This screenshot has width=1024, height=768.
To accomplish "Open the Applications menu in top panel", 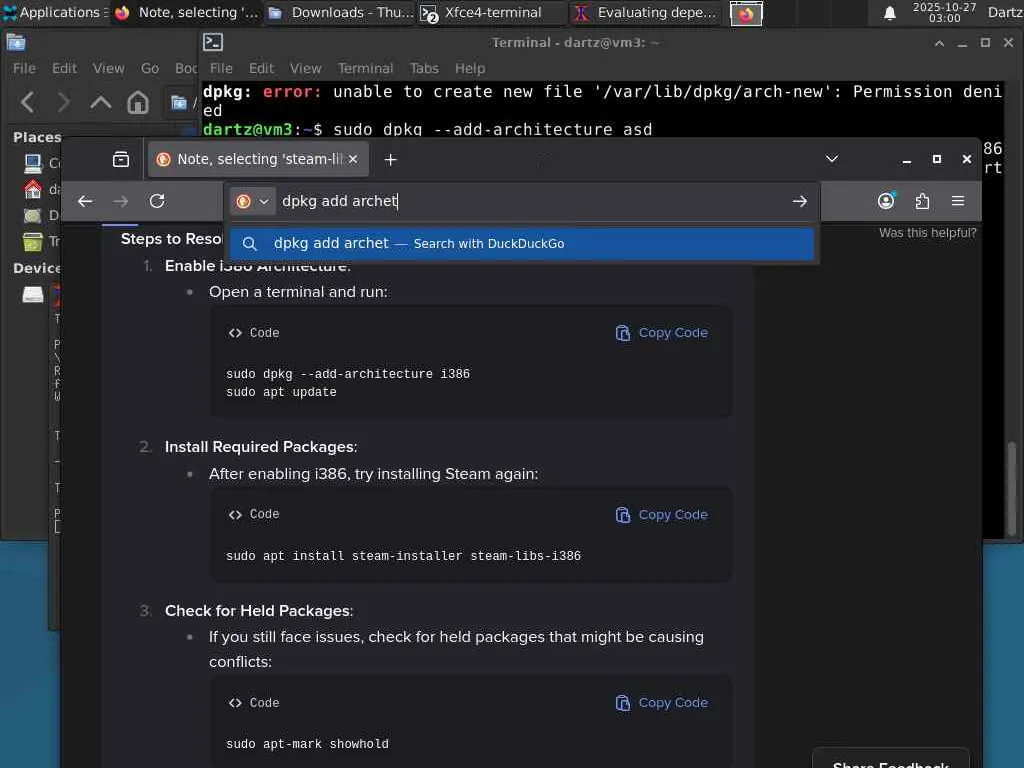I will (x=54, y=12).
